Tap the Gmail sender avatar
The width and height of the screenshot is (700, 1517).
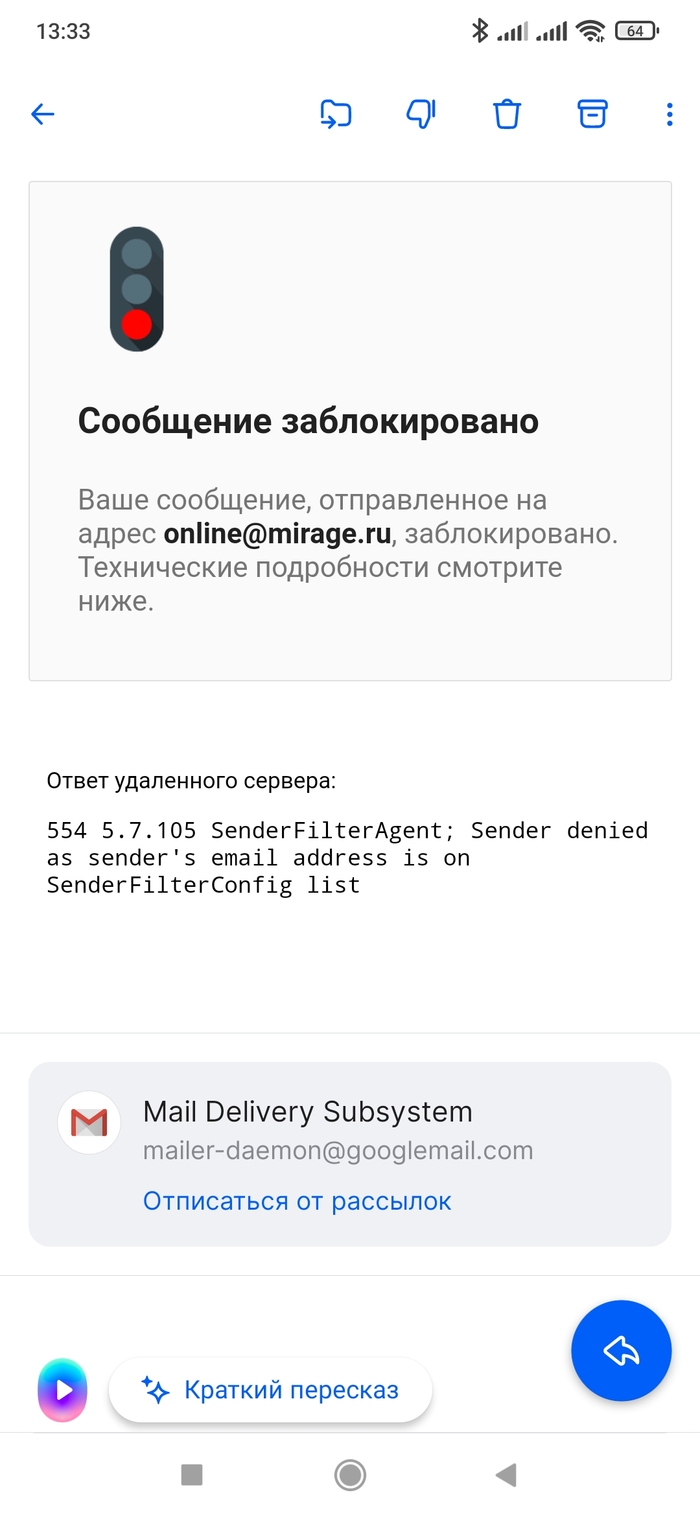pyautogui.click(x=89, y=1123)
